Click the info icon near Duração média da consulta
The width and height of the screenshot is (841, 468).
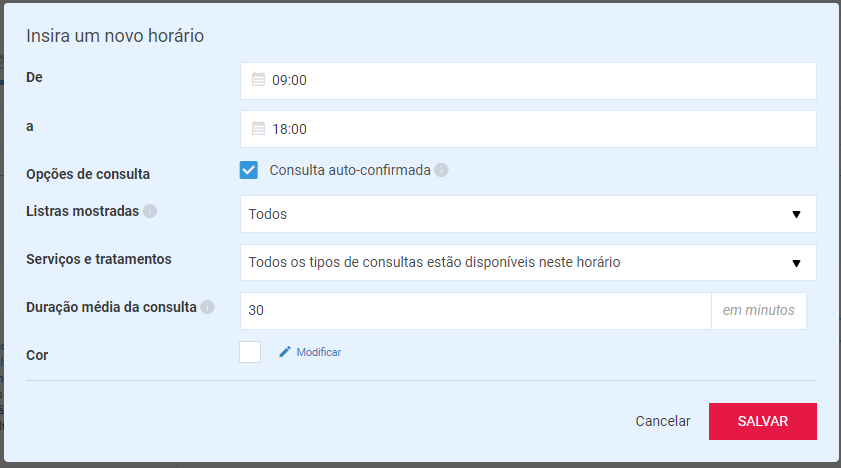click(x=208, y=307)
